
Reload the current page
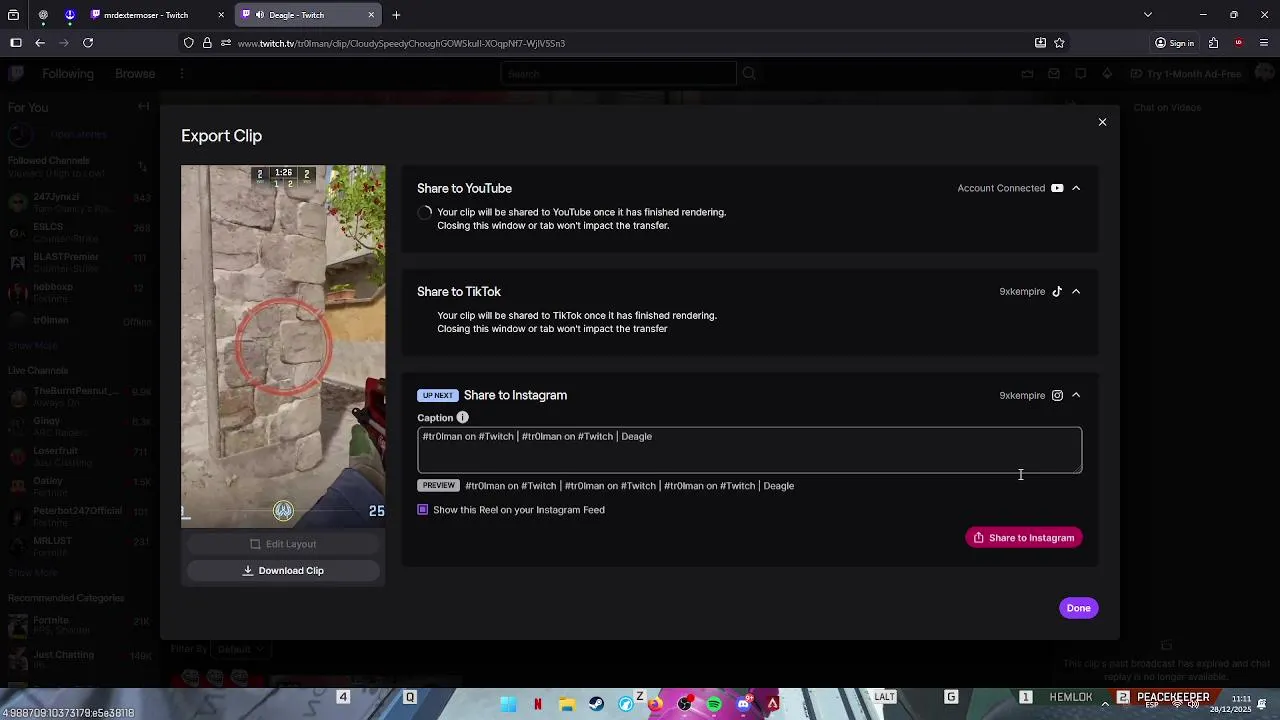(88, 43)
